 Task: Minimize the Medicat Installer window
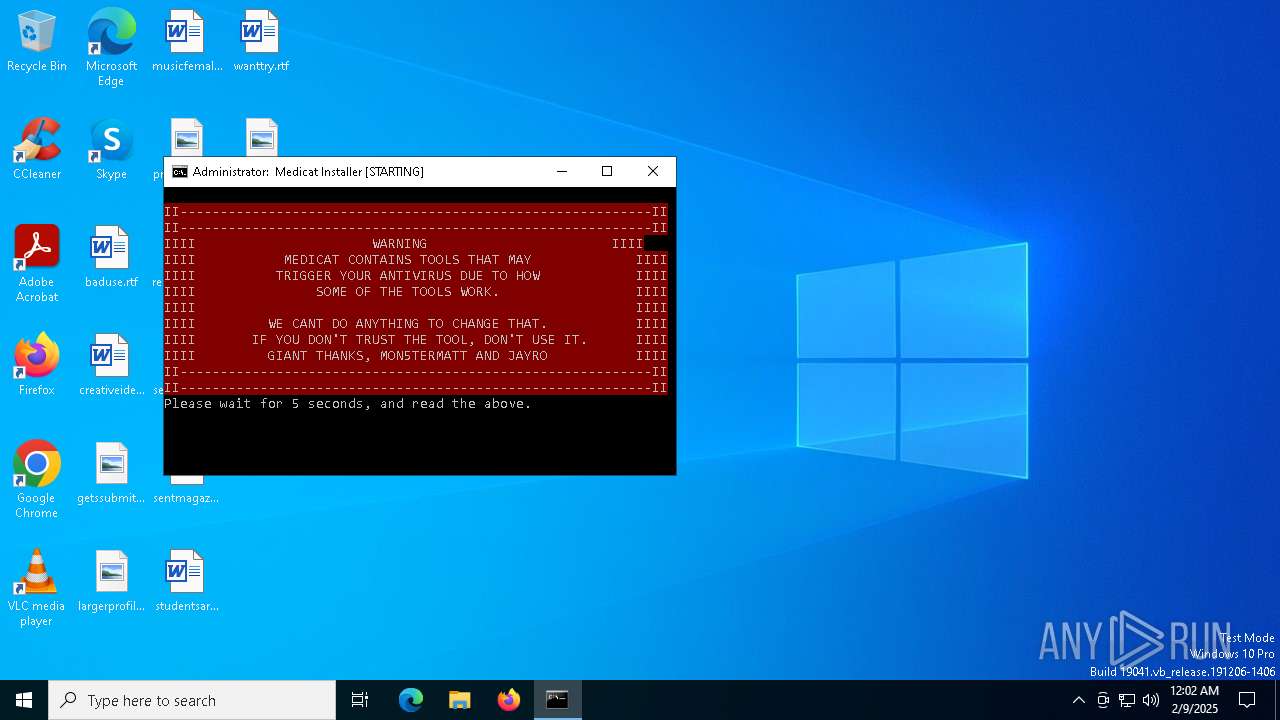[x=562, y=172]
